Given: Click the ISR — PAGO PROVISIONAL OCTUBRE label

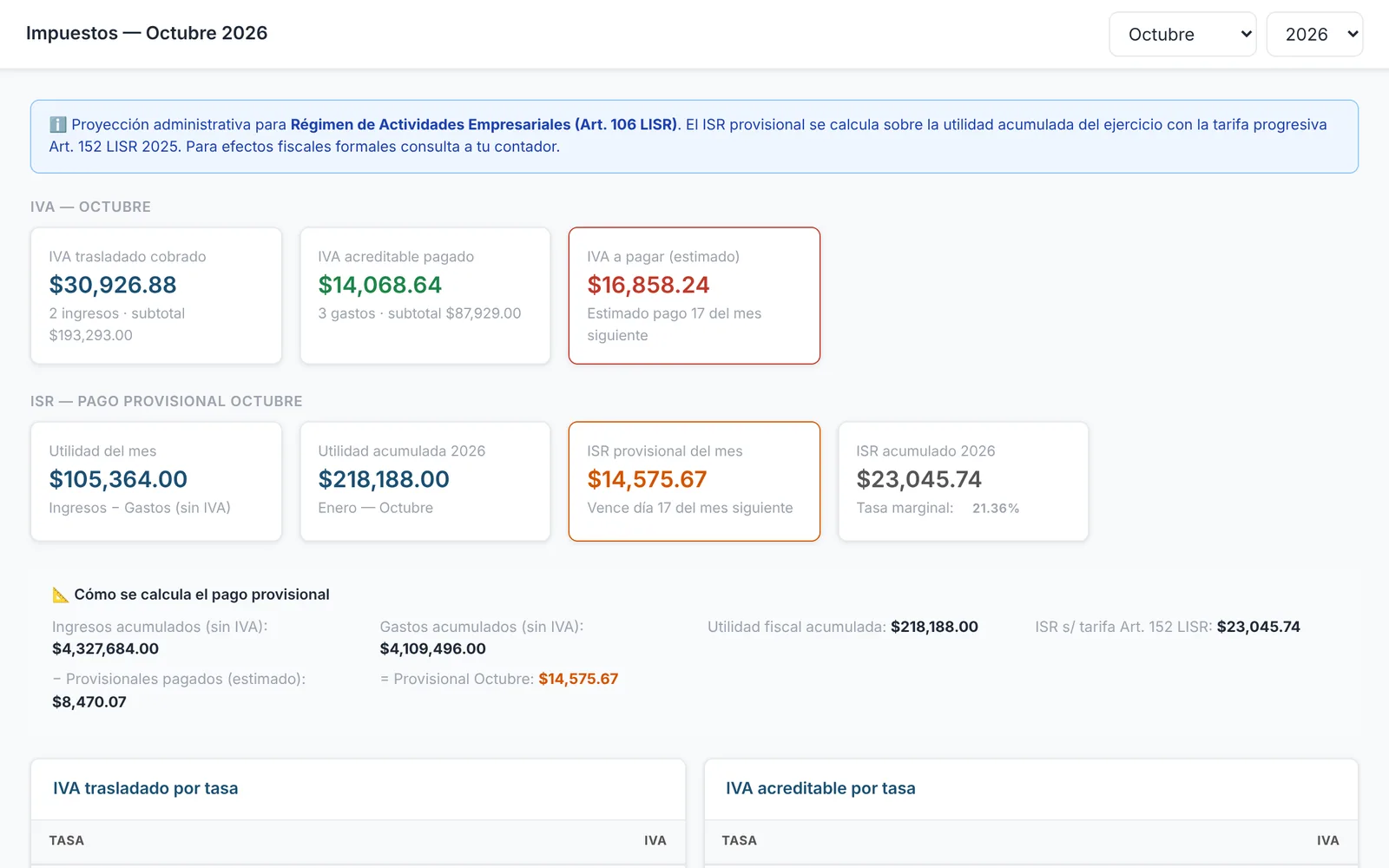Looking at the screenshot, I should (167, 401).
